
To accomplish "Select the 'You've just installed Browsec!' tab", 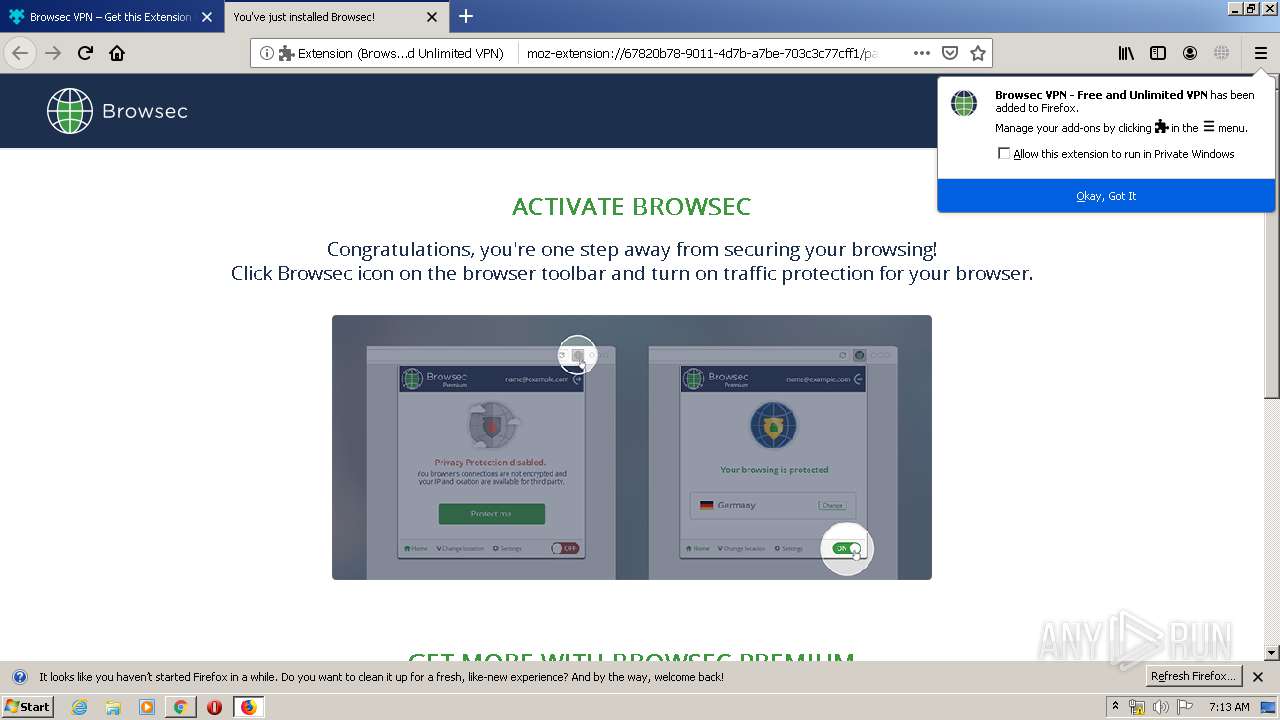I will point(335,17).
